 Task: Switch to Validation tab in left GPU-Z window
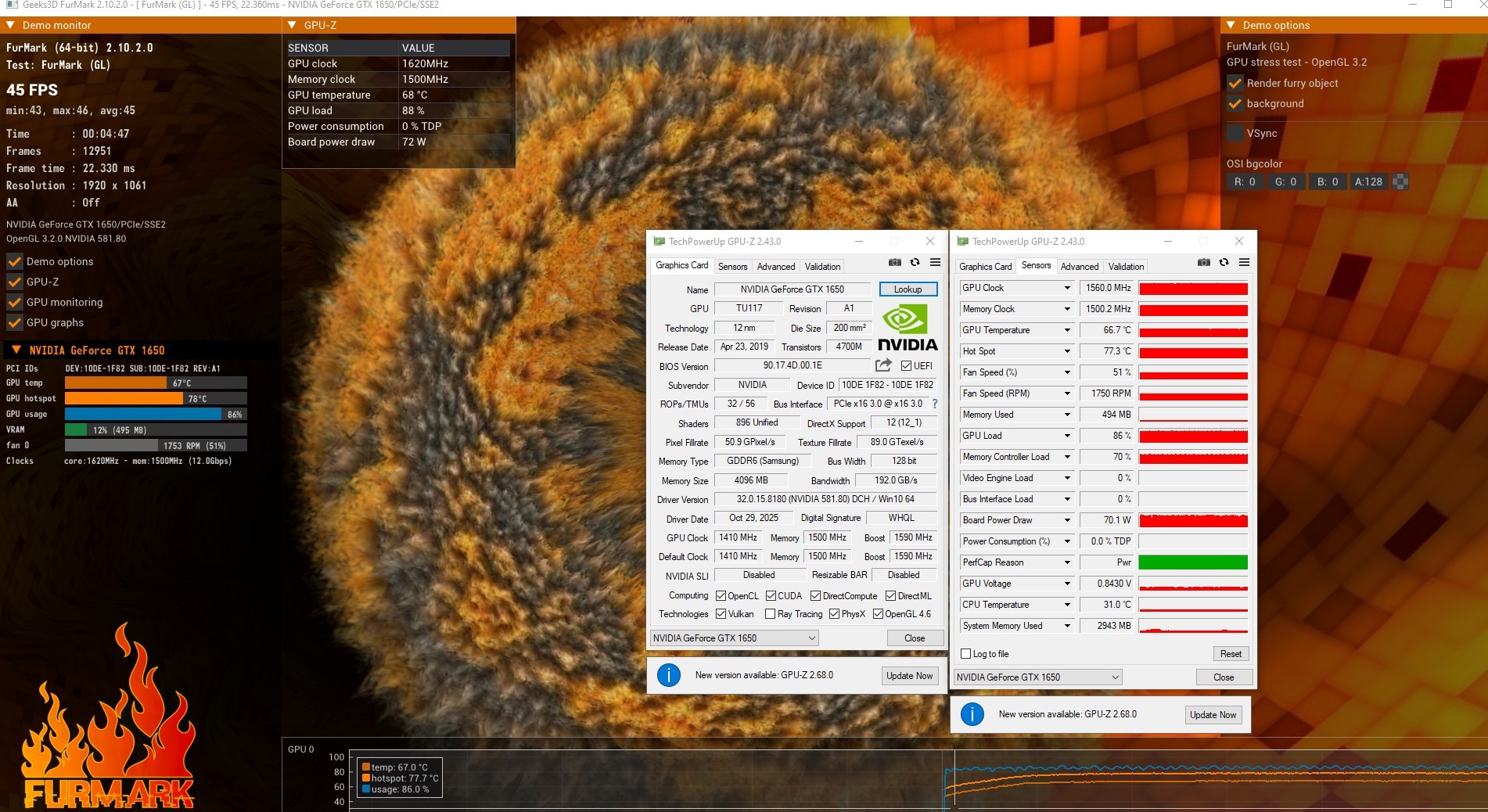pos(822,267)
